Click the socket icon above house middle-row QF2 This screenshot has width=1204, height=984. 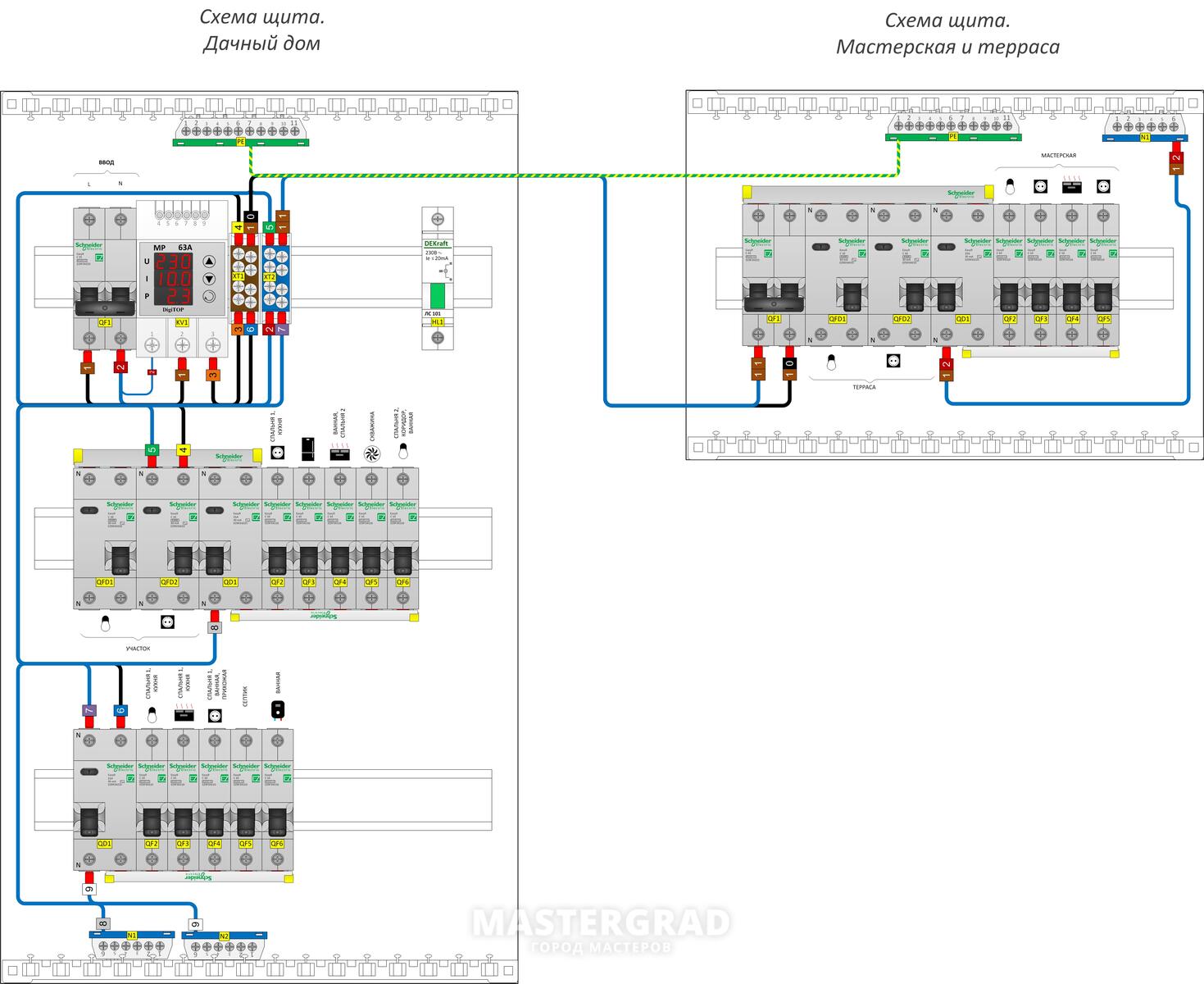[277, 453]
